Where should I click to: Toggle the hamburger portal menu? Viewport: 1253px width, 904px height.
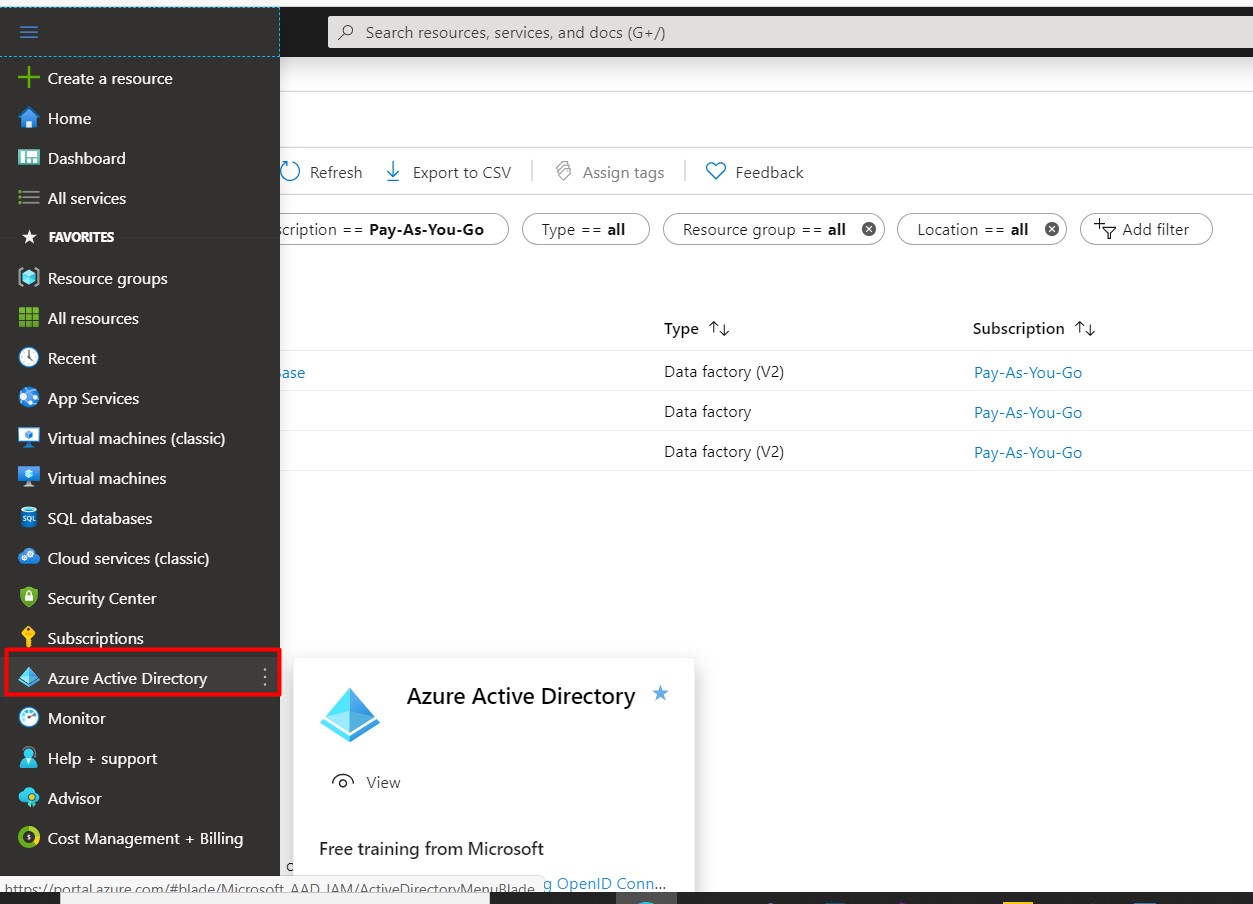29,32
